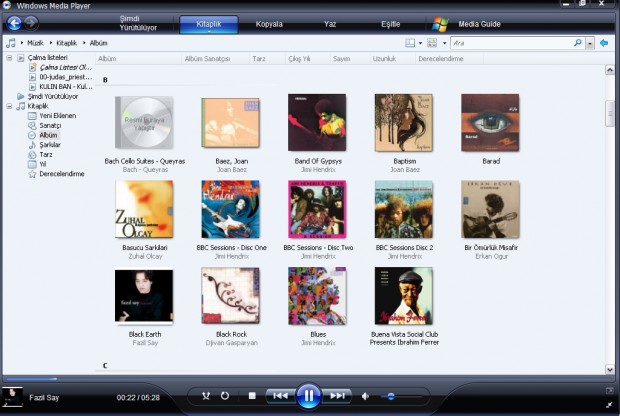Screen dimensions: 620x416
Task: Toggle repeat mode
Action: click(x=225, y=395)
